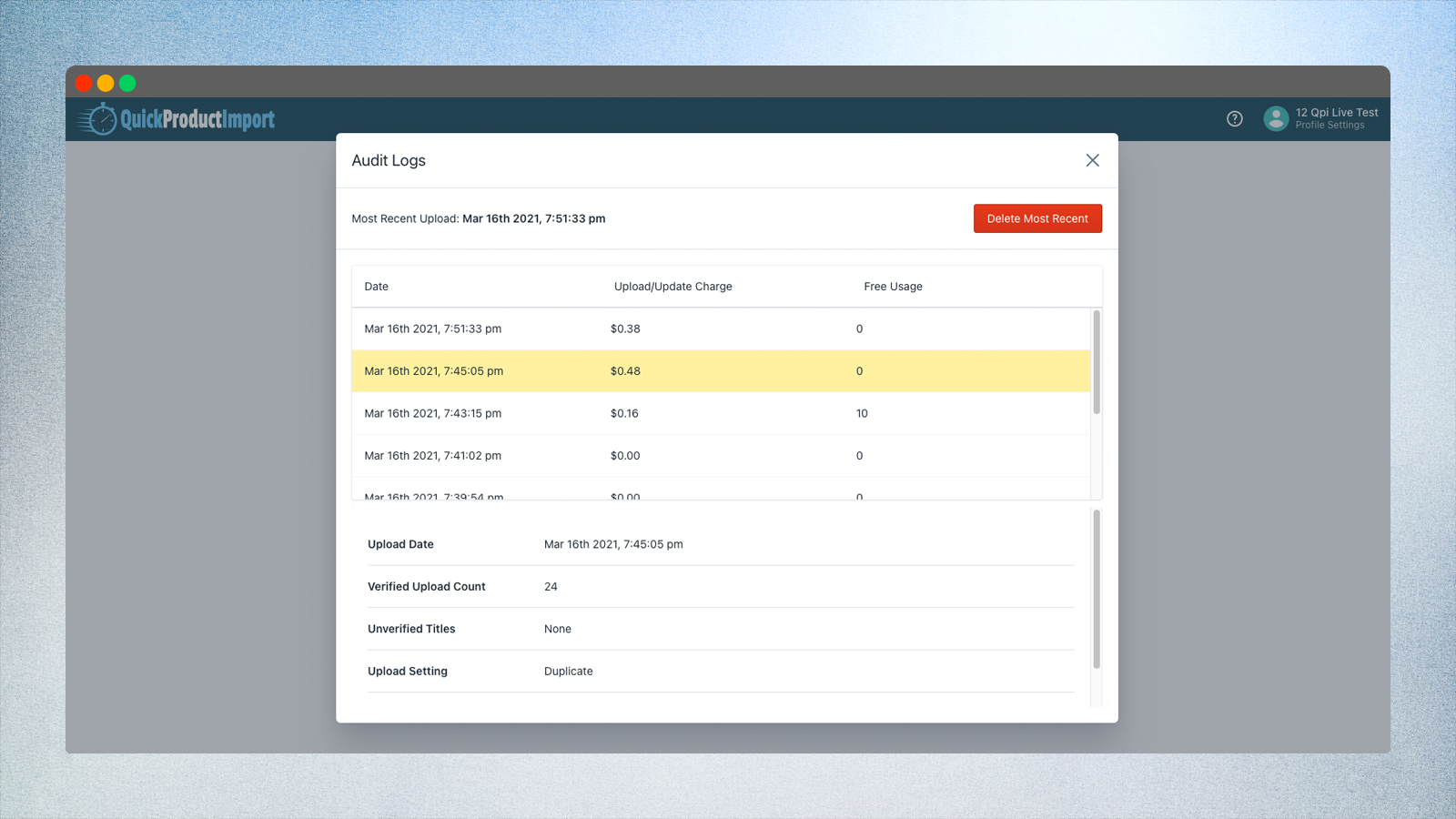Image resolution: width=1456 pixels, height=819 pixels.
Task: Select the 7:51:33 pm log row
Action: click(721, 329)
